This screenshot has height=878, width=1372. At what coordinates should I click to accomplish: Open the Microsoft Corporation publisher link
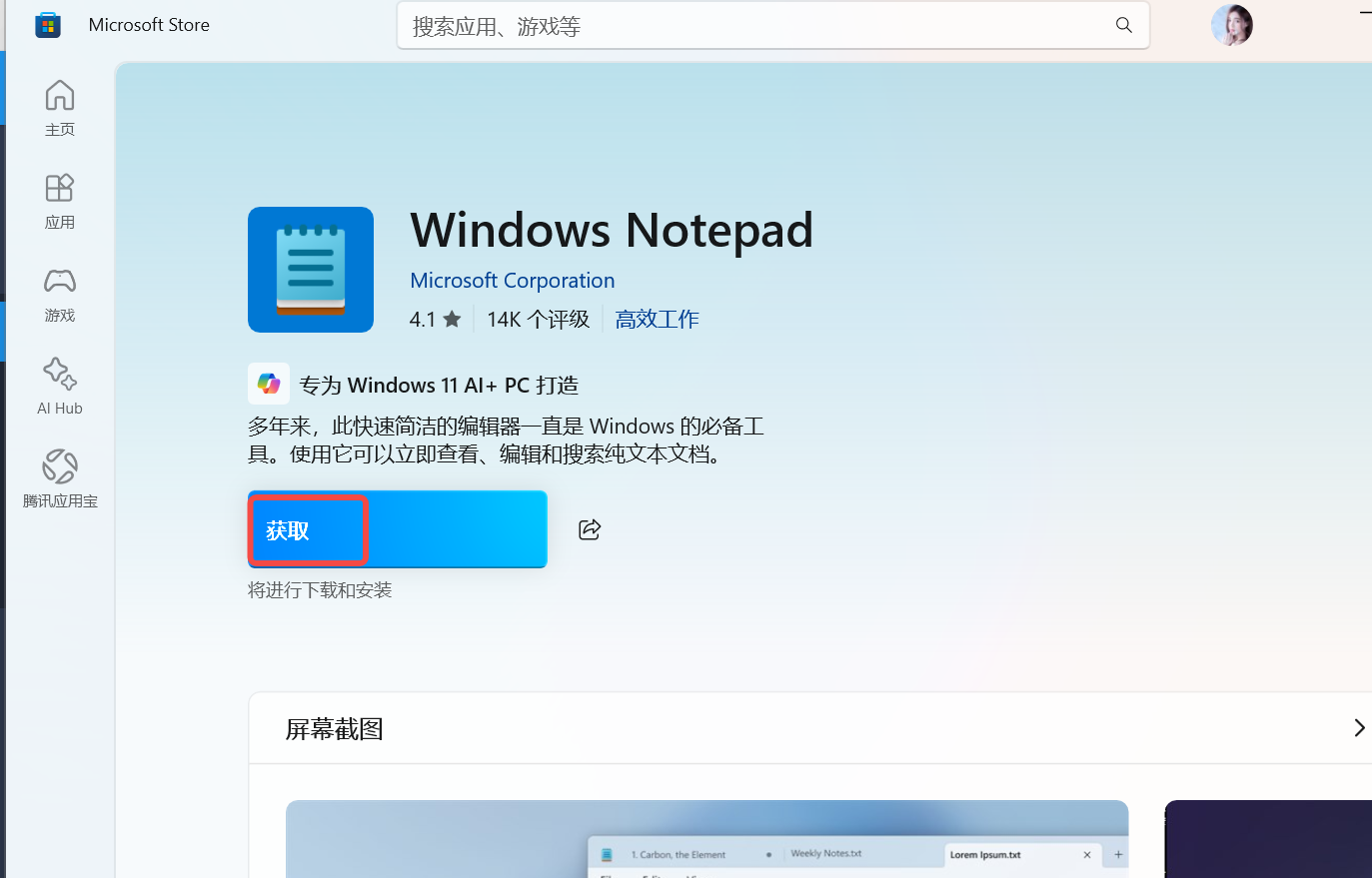click(512, 281)
